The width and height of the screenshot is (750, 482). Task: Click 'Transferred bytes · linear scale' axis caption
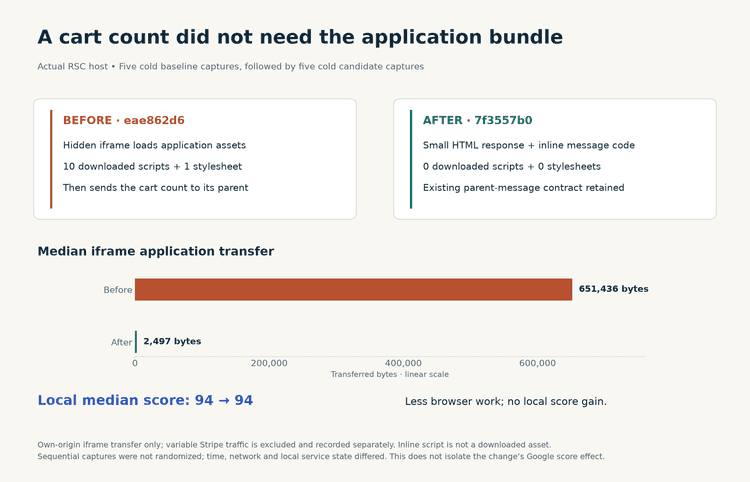pos(390,374)
